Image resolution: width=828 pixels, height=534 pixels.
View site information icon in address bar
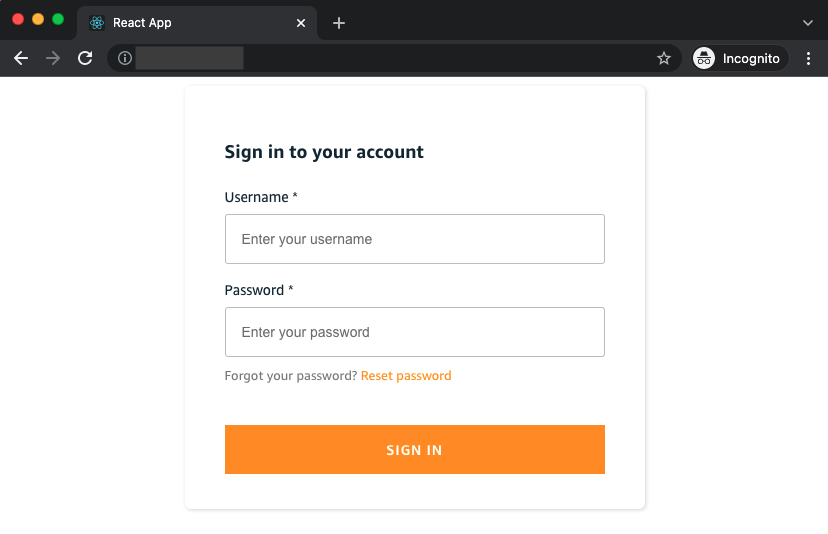[x=125, y=59]
